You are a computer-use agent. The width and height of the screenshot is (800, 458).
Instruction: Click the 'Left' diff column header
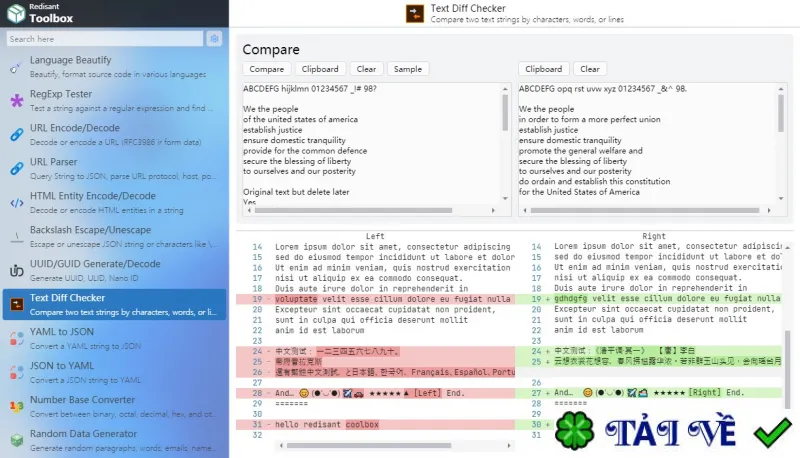pos(375,236)
